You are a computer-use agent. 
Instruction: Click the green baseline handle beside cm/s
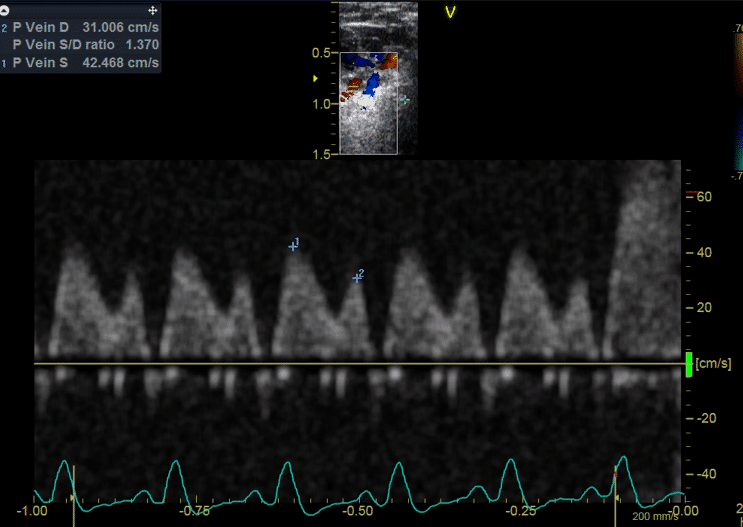[x=688, y=364]
